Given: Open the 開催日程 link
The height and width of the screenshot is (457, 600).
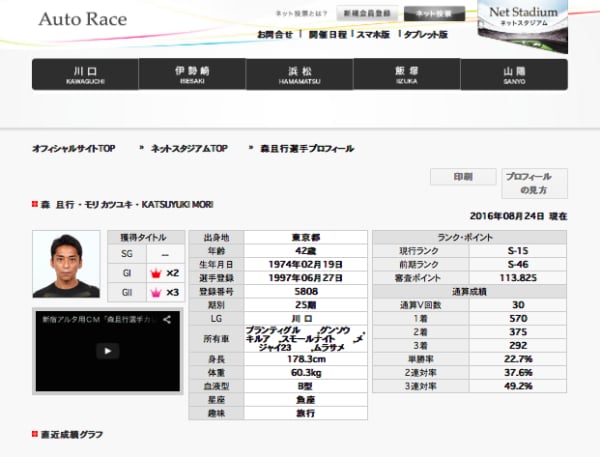Looking at the screenshot, I should pos(328,34).
